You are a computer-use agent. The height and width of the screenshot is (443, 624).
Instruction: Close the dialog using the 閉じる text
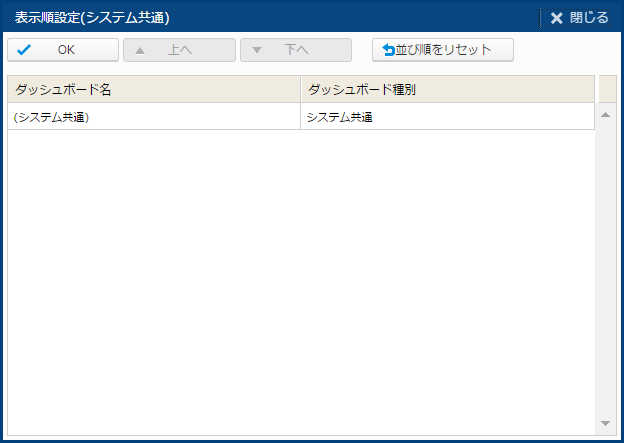[589, 18]
